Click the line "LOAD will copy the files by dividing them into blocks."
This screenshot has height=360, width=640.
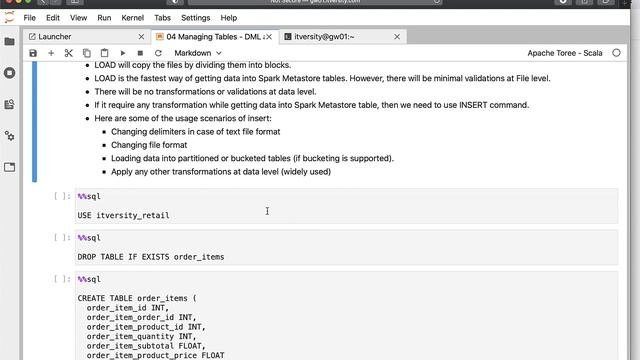pyautogui.click(x=193, y=65)
